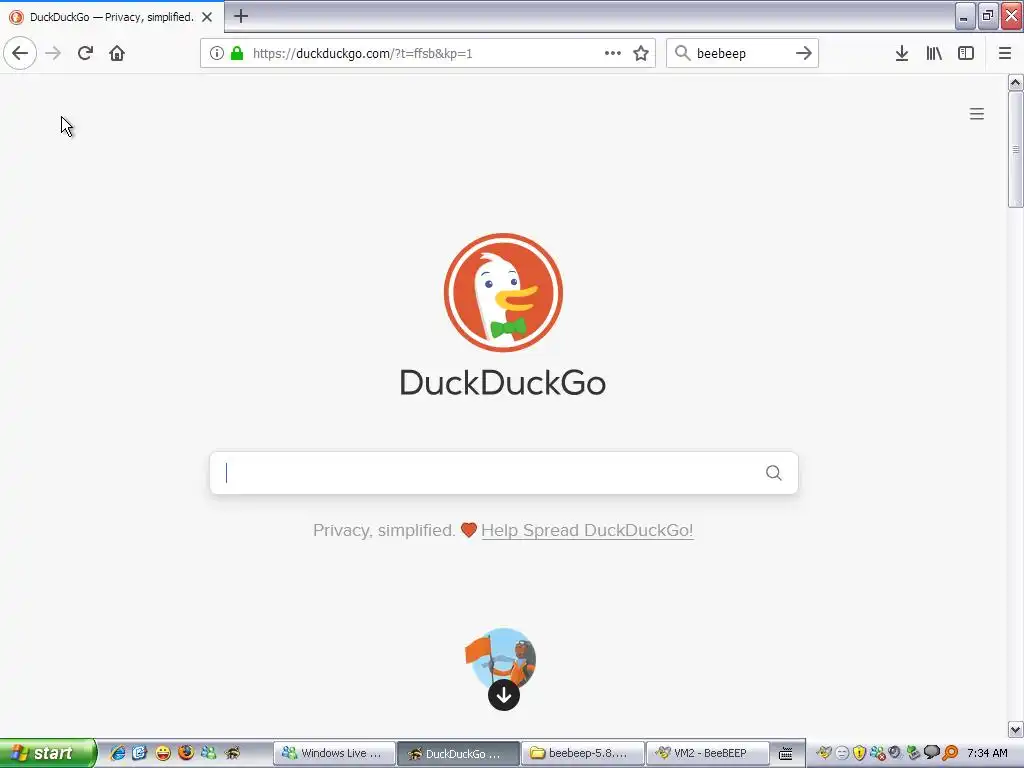1024x768 pixels.
Task: Switch to the DuckDuckGo taskbar button
Action: point(458,754)
